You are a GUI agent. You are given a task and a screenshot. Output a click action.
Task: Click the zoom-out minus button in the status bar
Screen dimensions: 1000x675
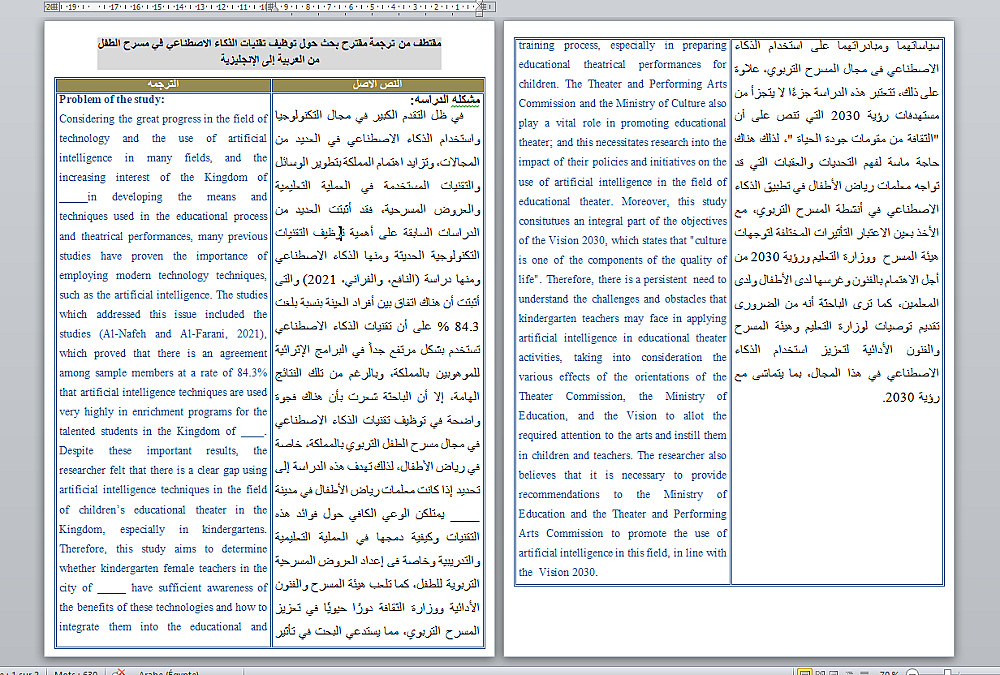coord(913,672)
